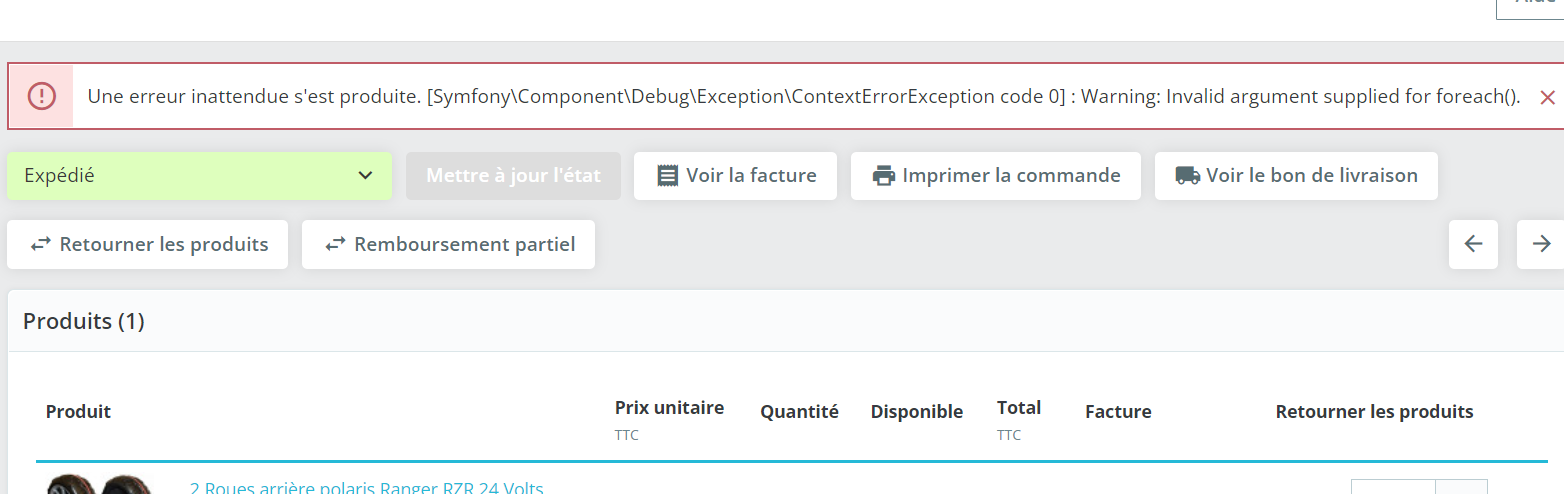This screenshot has width=1564, height=494.
Task: Focus the return quantity input field
Action: coord(1393,487)
